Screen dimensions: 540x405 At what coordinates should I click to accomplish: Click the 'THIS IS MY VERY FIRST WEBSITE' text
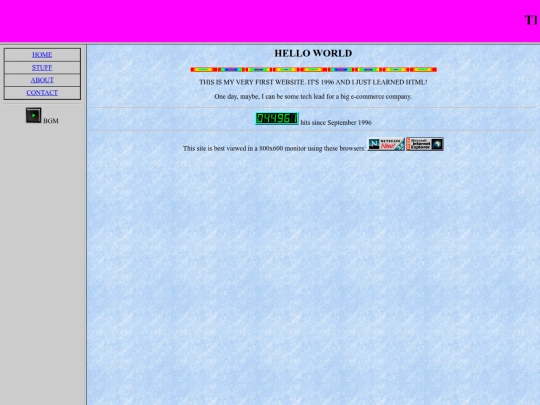point(313,82)
